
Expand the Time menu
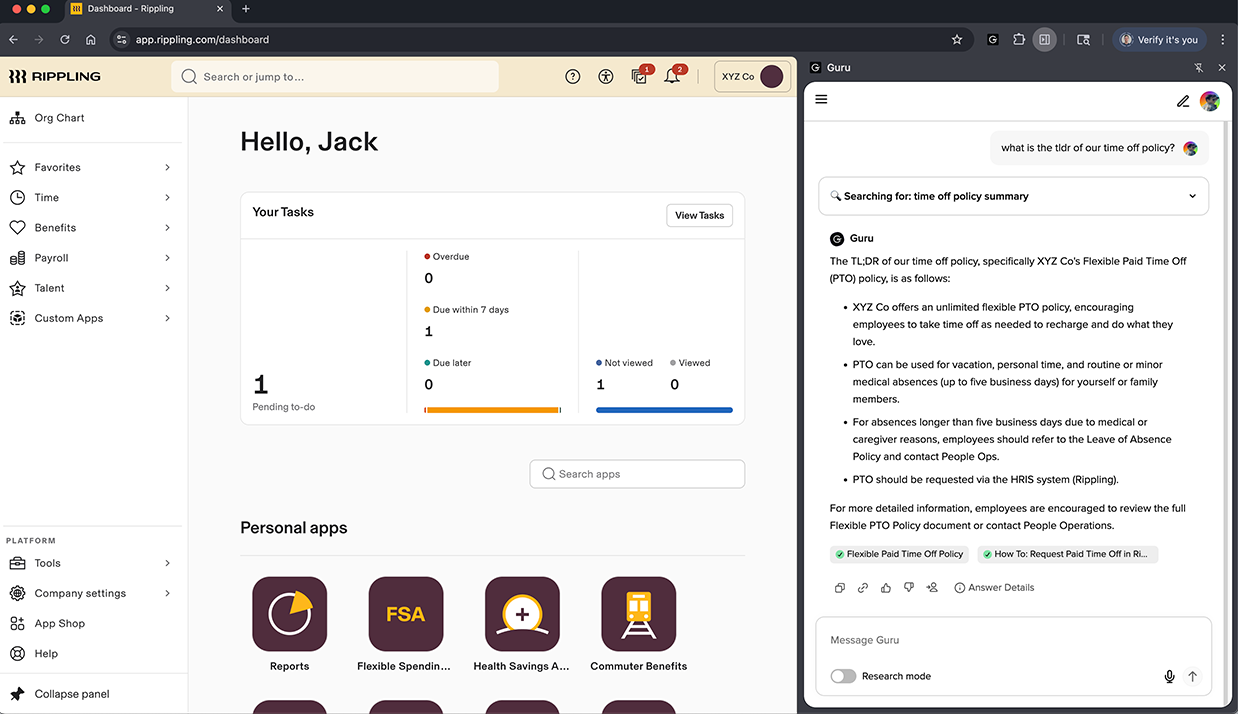pyautogui.click(x=90, y=198)
